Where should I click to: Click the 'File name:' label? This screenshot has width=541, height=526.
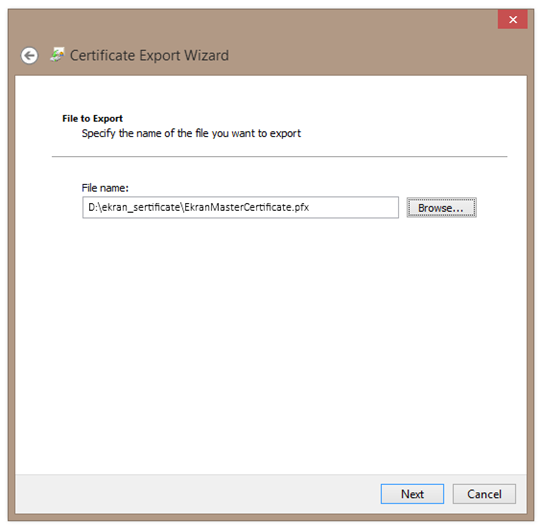click(105, 188)
